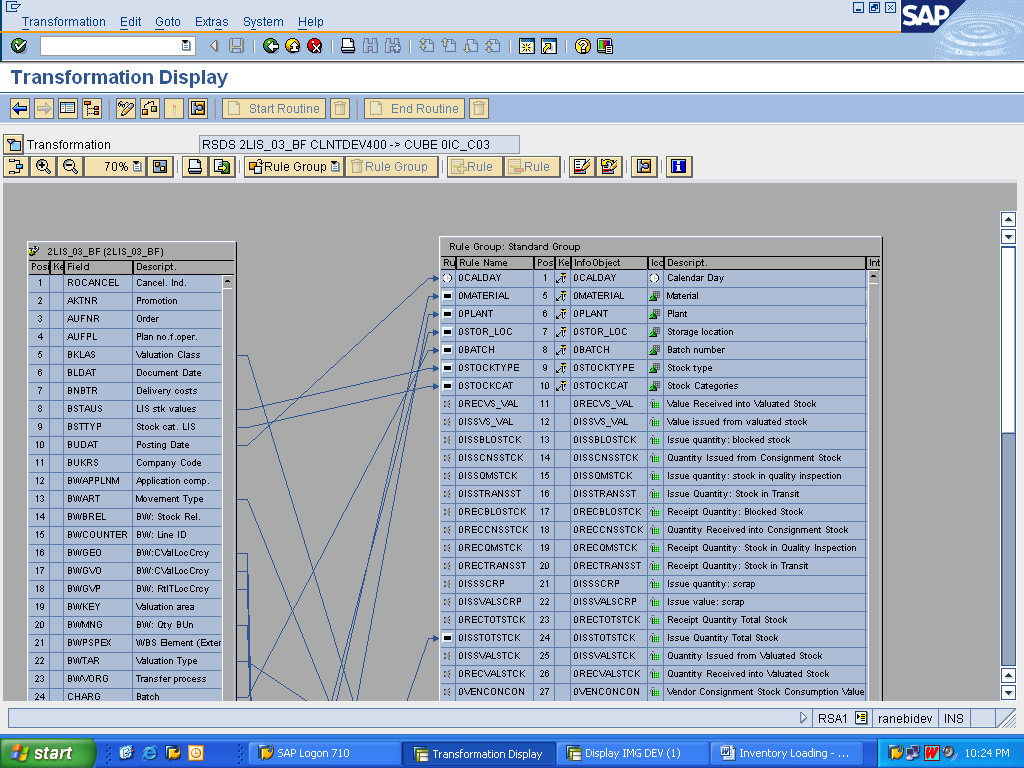Select the 0CALDAY rule name cell
1024x768 pixels.
click(x=494, y=278)
